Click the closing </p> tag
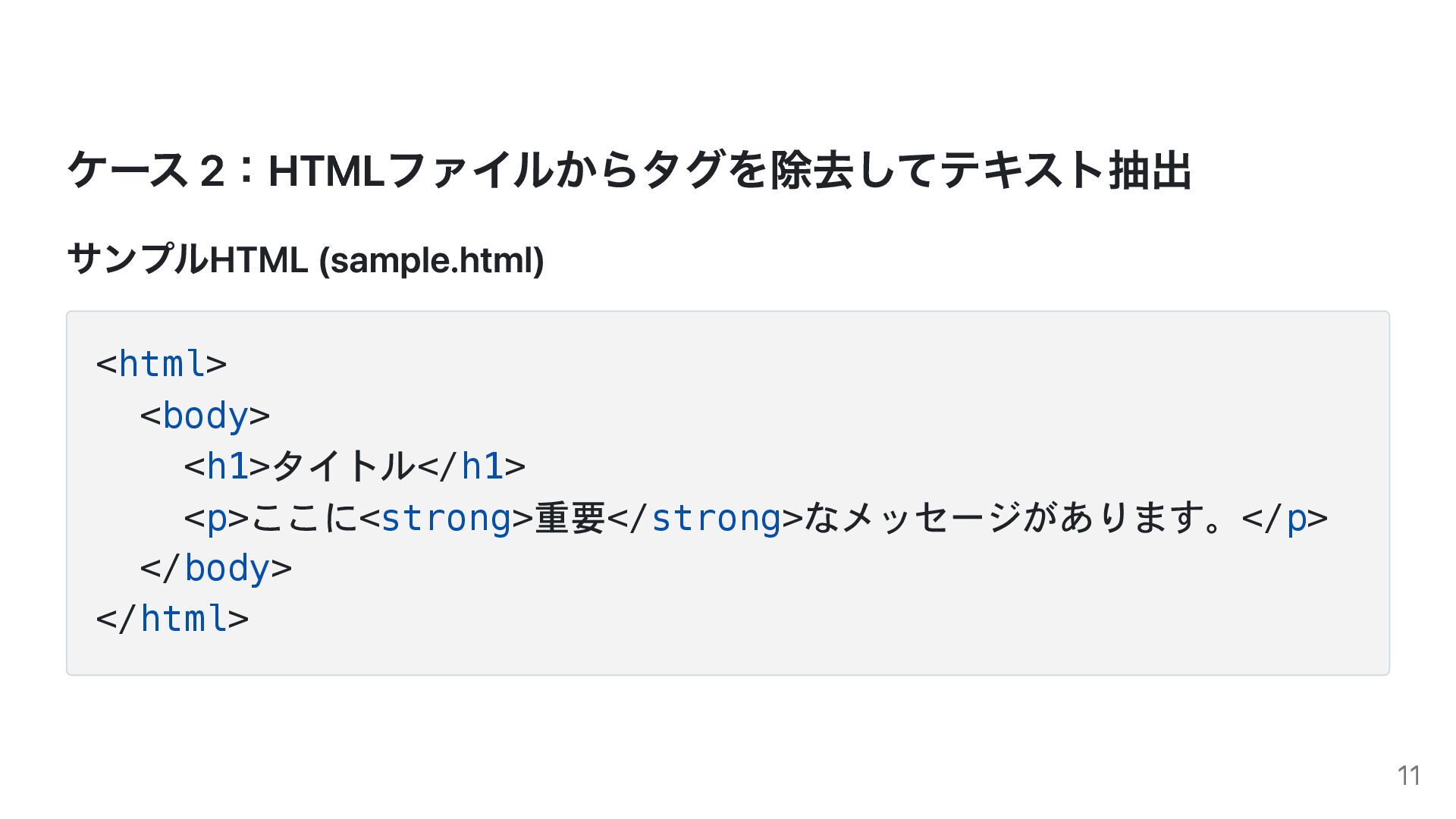The image size is (1456, 819). point(1285,518)
